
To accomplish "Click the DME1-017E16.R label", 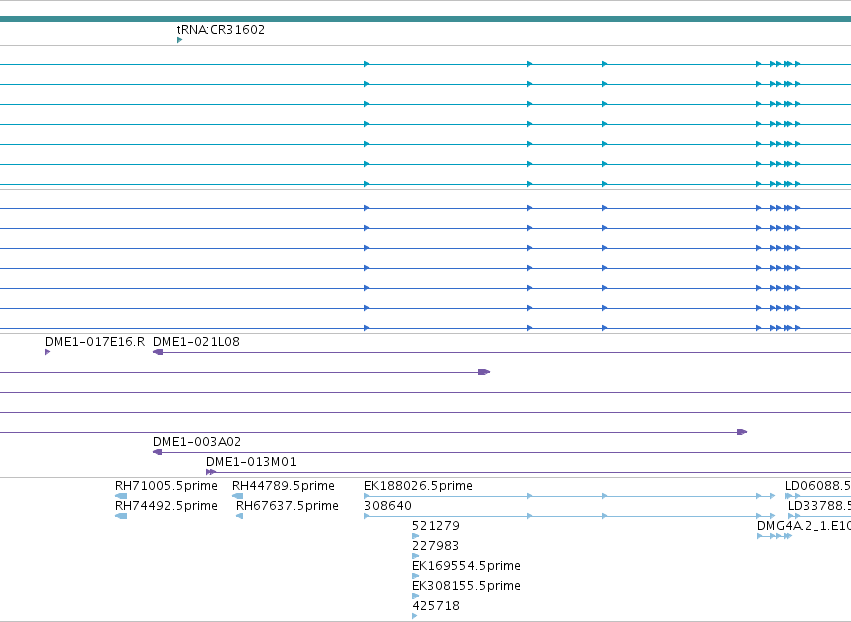I will pos(95,342).
